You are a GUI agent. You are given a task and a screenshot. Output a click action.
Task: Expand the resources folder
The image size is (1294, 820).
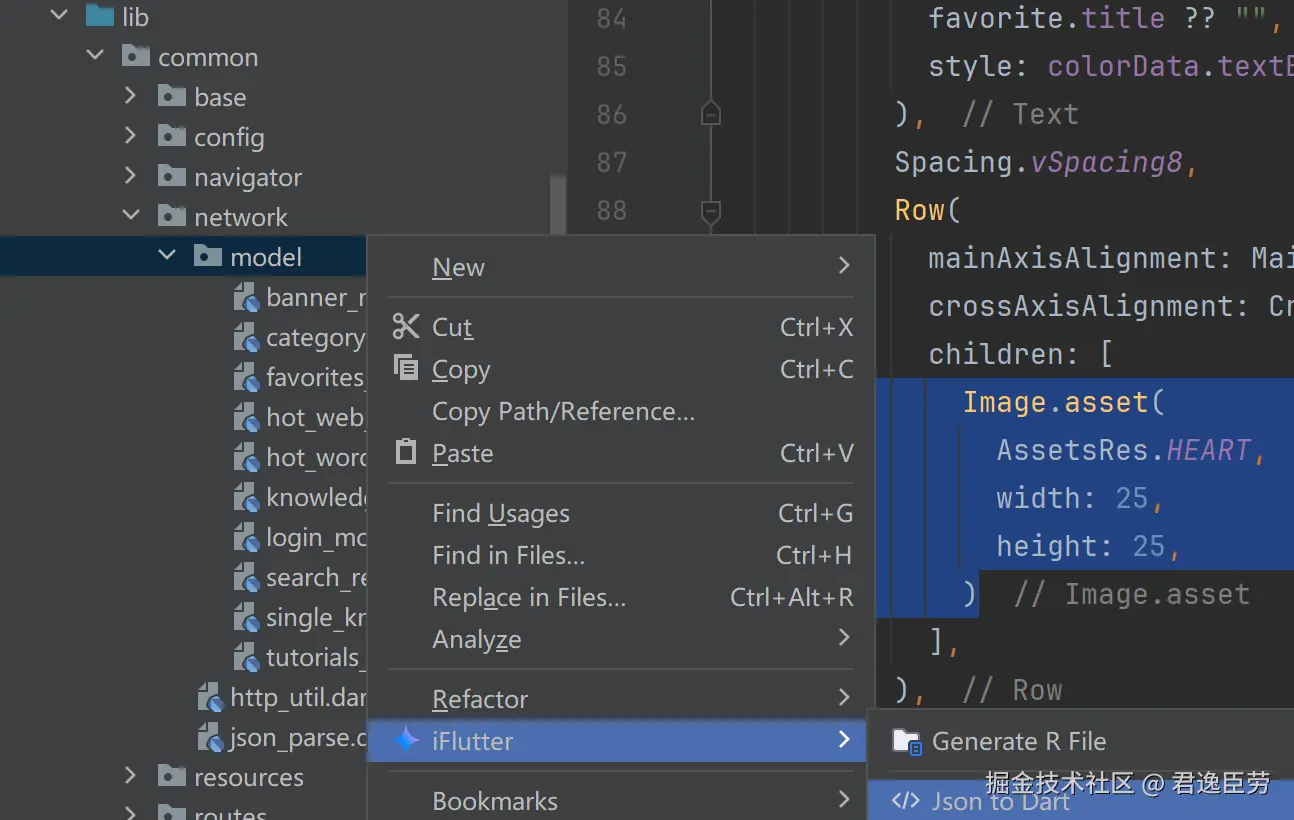click(x=130, y=776)
